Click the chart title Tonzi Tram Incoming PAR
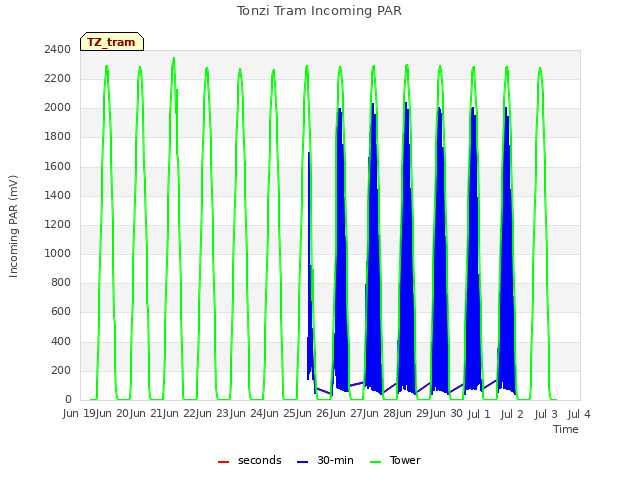The image size is (640, 480). [x=319, y=11]
